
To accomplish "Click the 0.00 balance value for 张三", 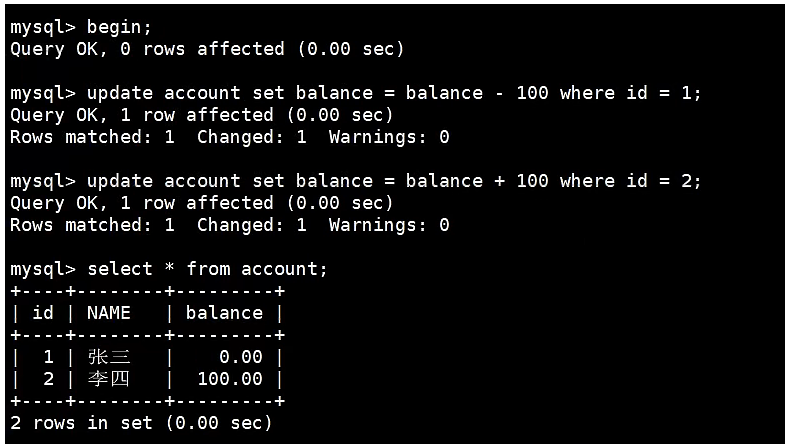I will click(x=241, y=357).
